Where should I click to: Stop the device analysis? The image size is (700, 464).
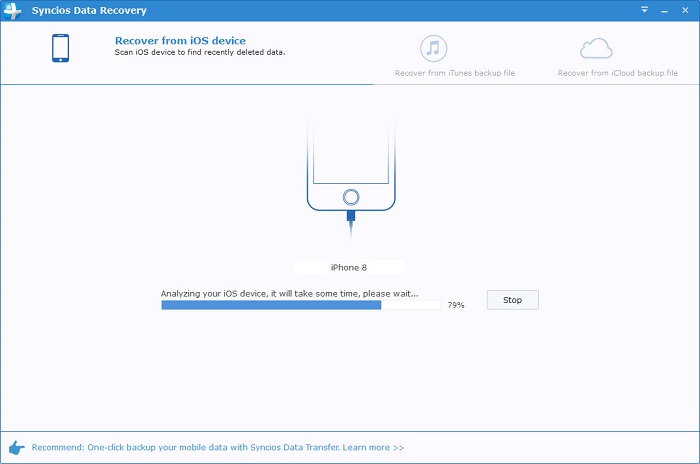(x=512, y=300)
